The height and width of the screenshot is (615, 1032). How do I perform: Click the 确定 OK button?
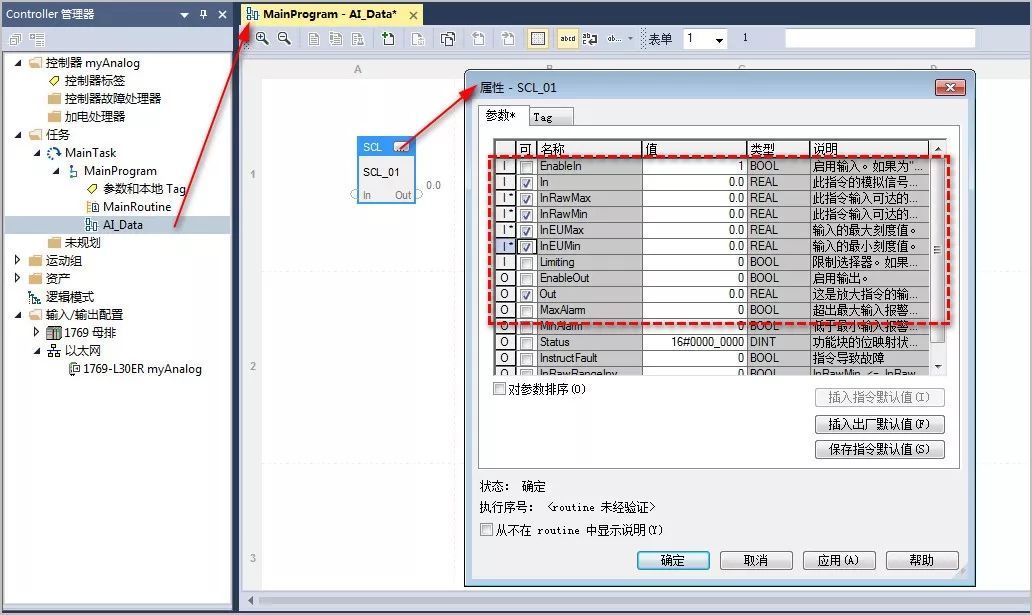[x=673, y=560]
